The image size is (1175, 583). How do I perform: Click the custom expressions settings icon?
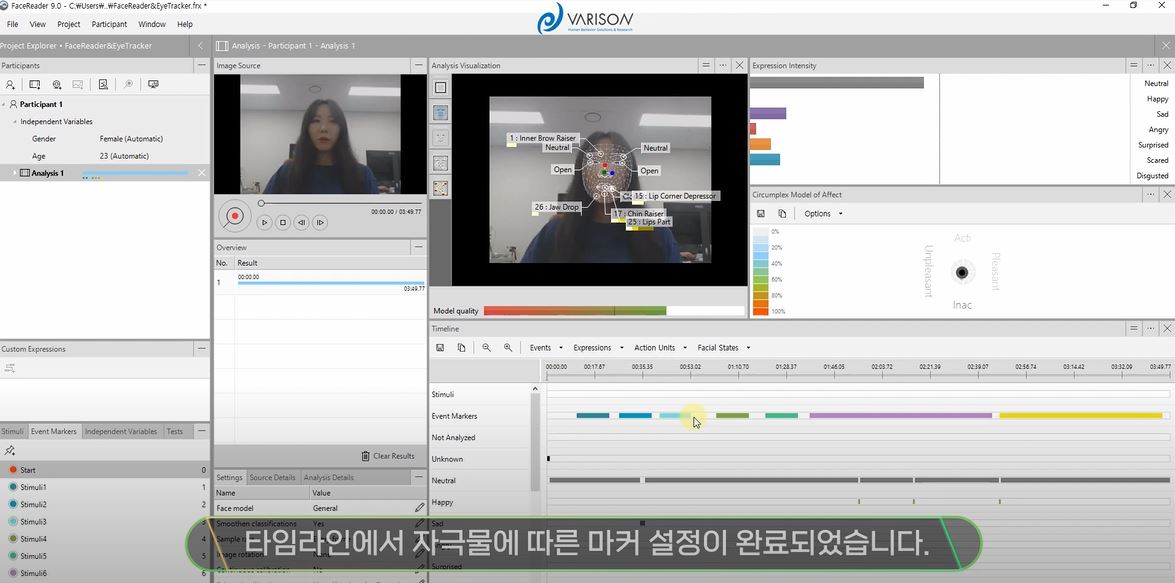coord(10,368)
